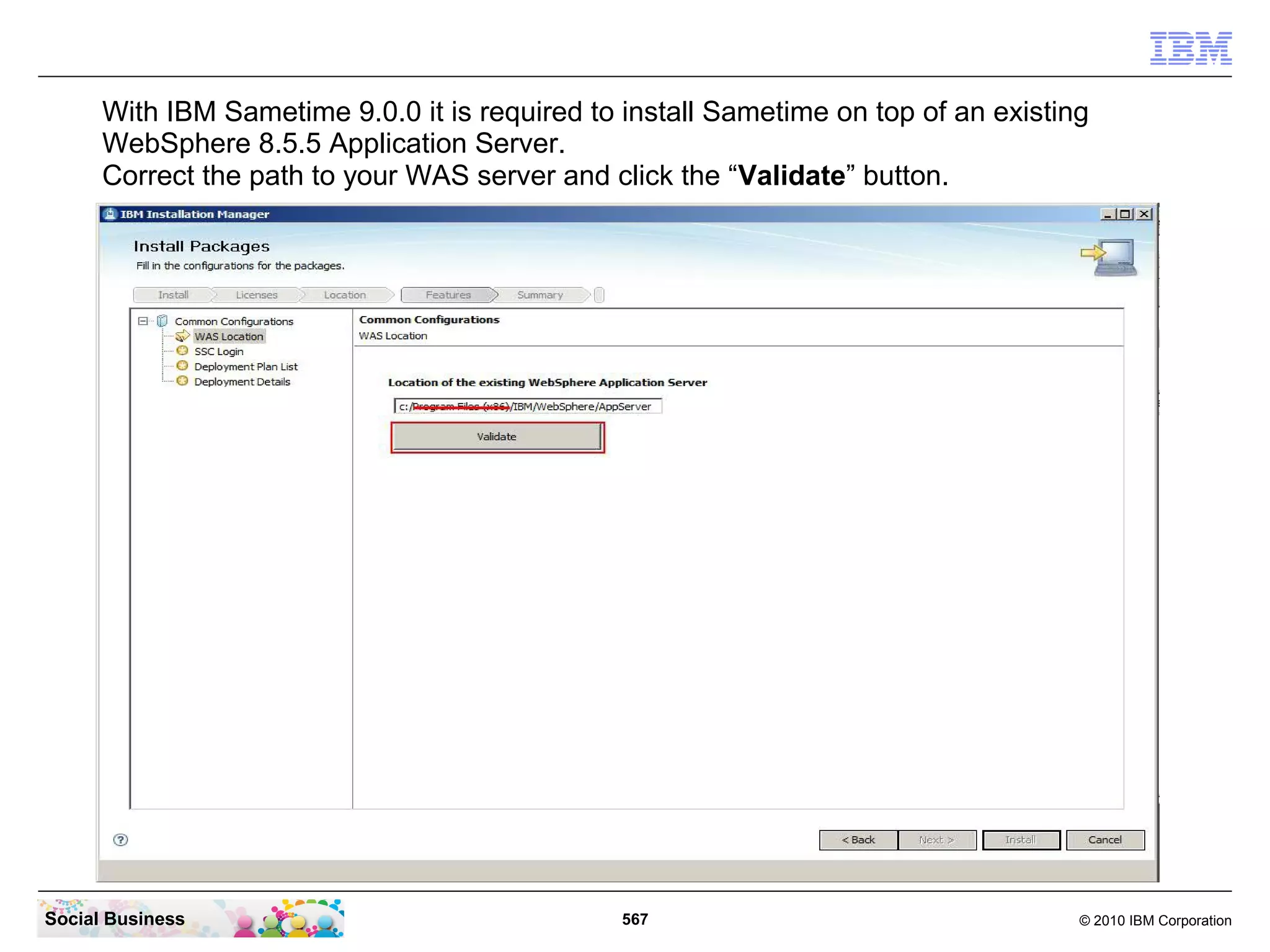1270x952 pixels.
Task: Select Deployment Details tree item
Action: pyautogui.click(x=242, y=382)
